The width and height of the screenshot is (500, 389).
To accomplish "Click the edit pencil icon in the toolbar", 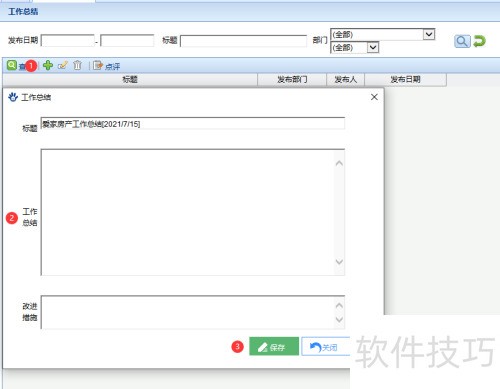I will click(x=63, y=65).
